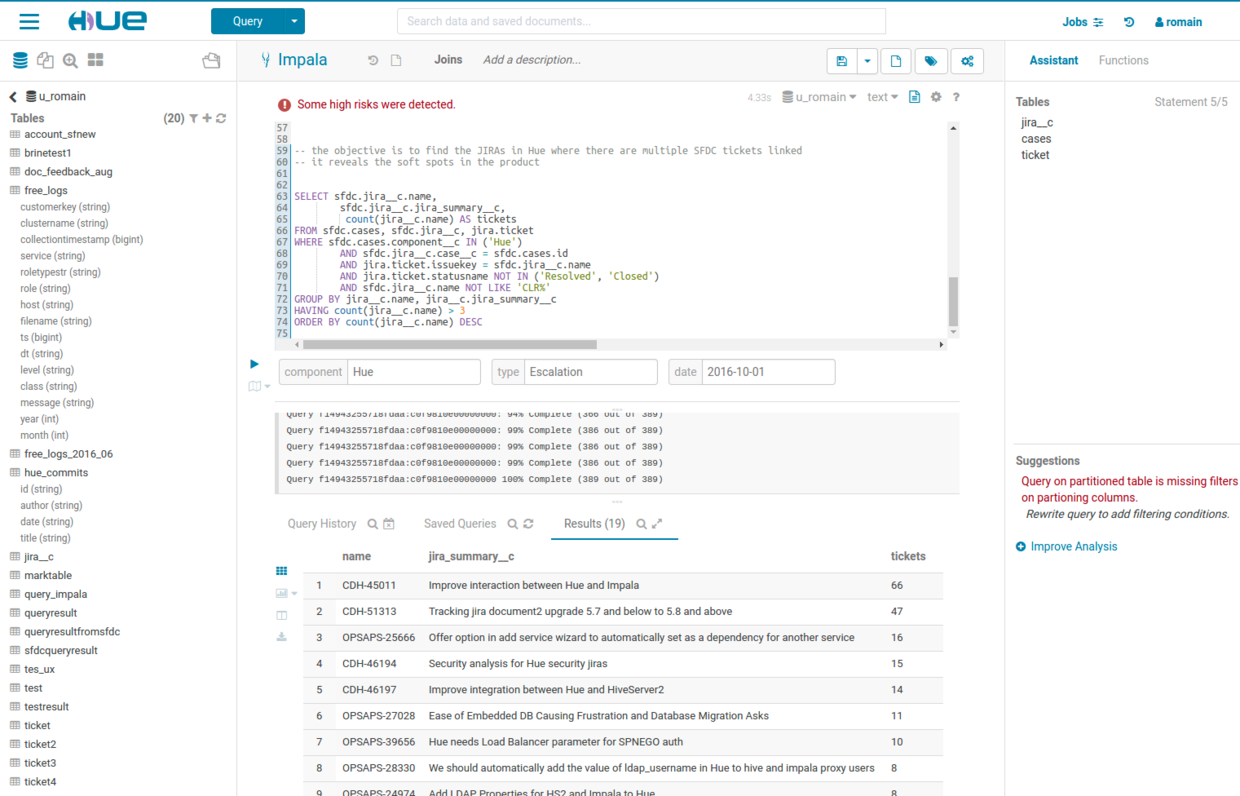The image size is (1240, 796).
Task: Select the CDH-45011 result cell
Action: click(x=369, y=585)
